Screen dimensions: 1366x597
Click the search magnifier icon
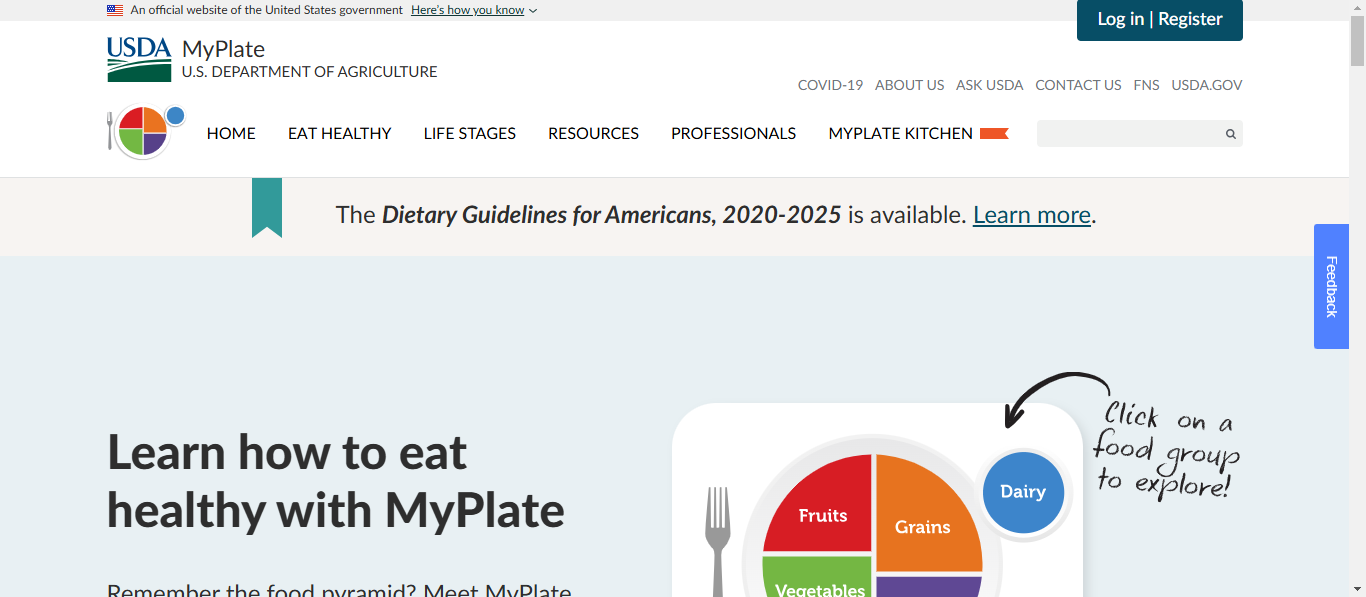tap(1231, 134)
